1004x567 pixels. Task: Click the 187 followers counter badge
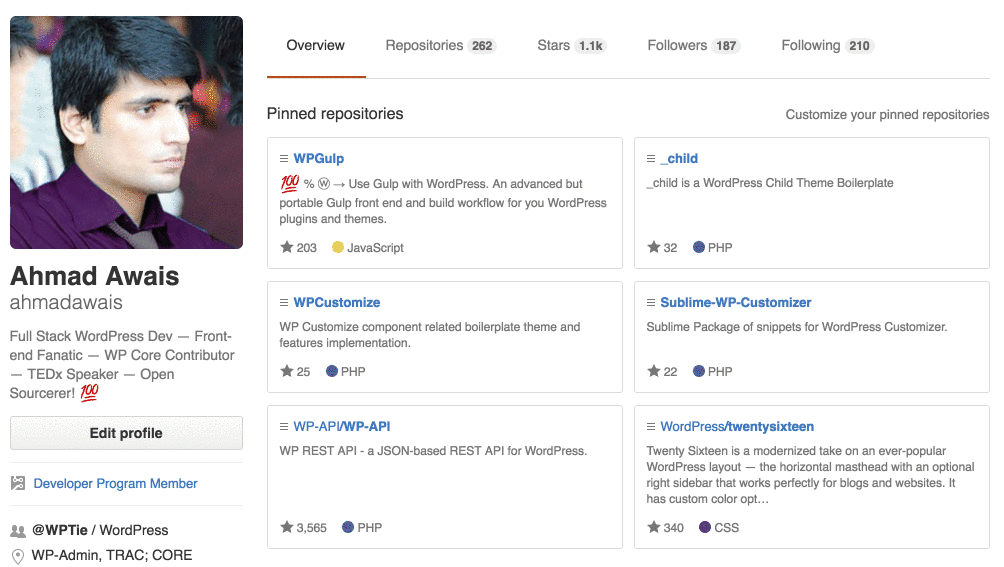(x=726, y=46)
